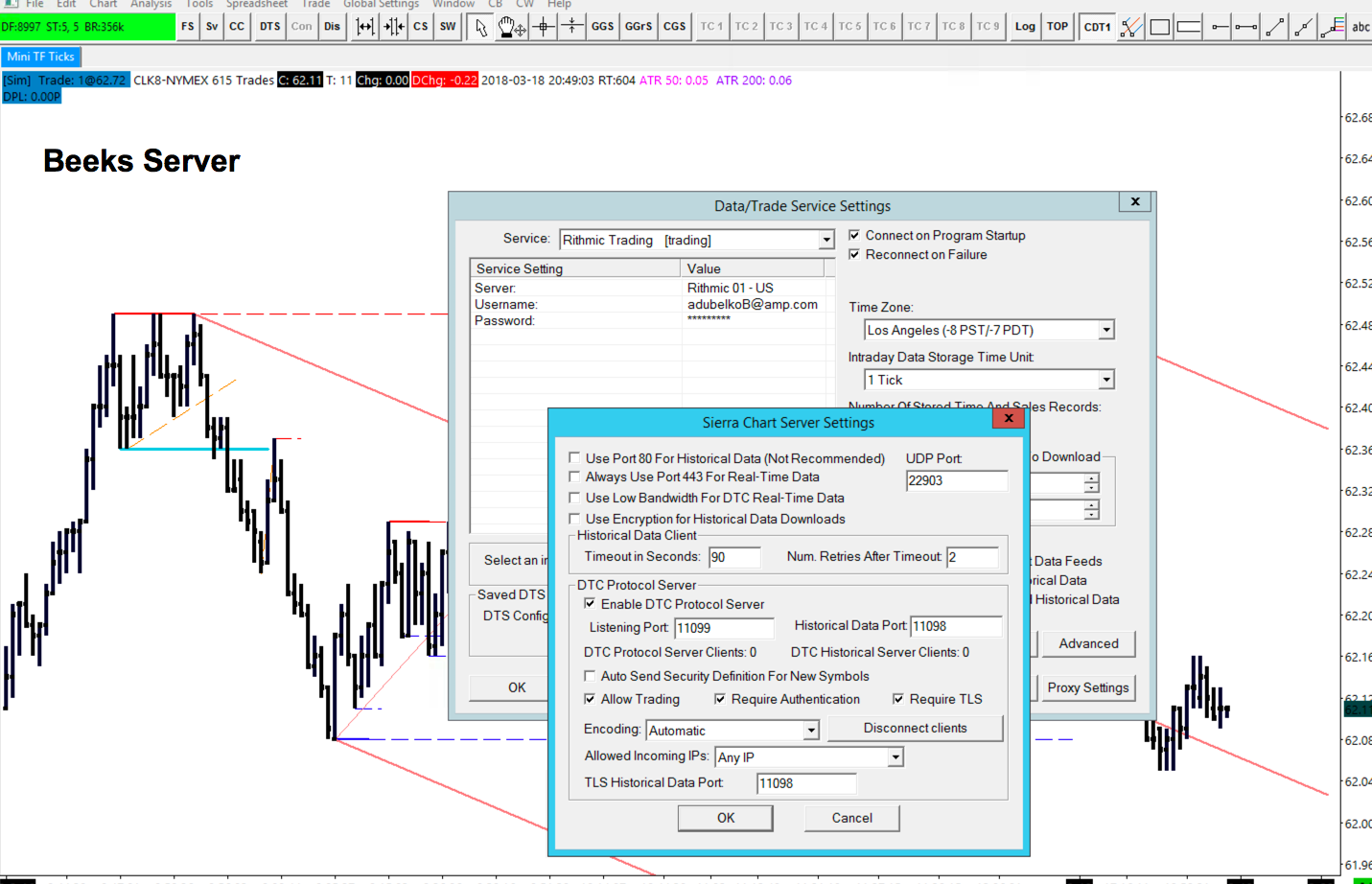
Task: Toggle the Require TLS checkbox
Action: [898, 699]
